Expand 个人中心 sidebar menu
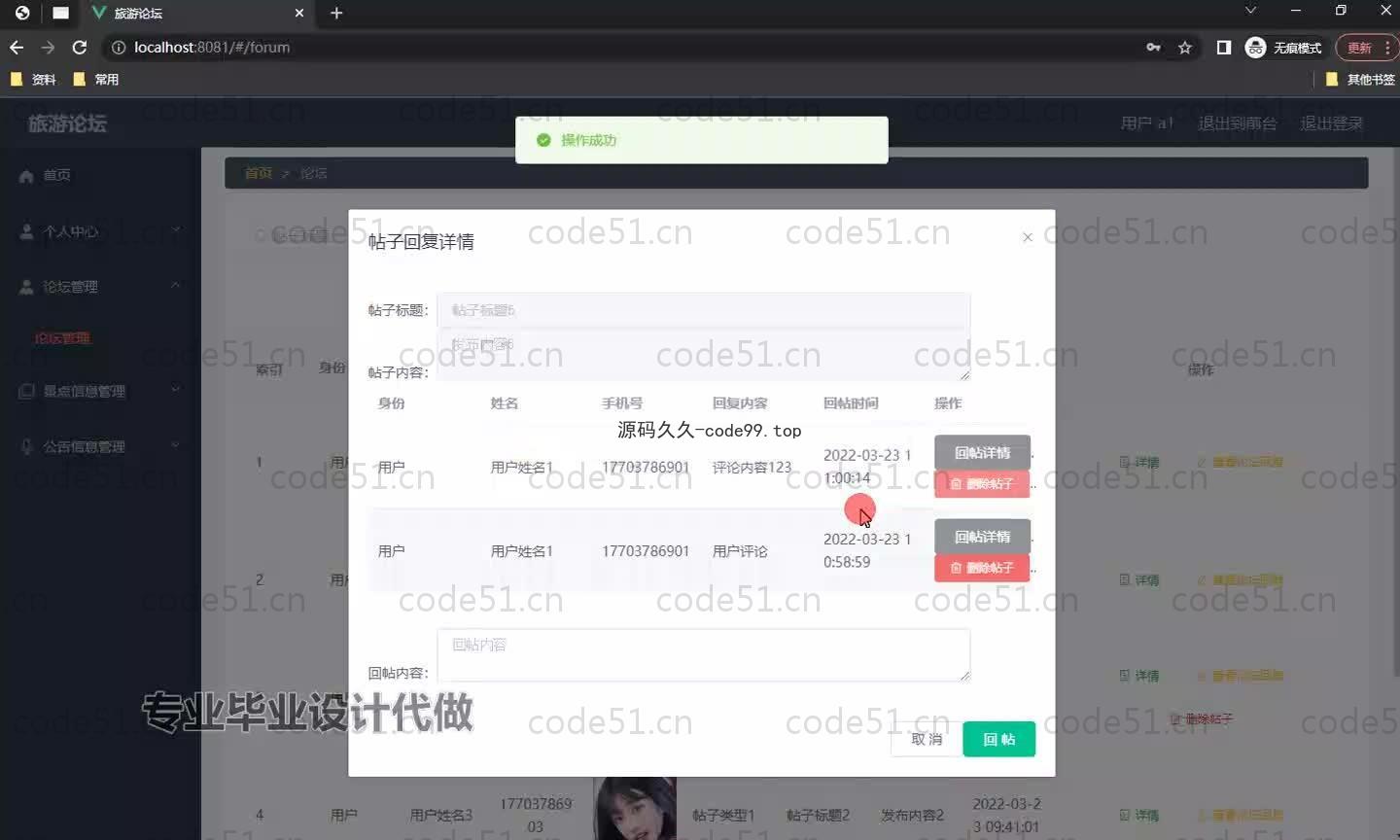The width and height of the screenshot is (1400, 840). click(97, 231)
